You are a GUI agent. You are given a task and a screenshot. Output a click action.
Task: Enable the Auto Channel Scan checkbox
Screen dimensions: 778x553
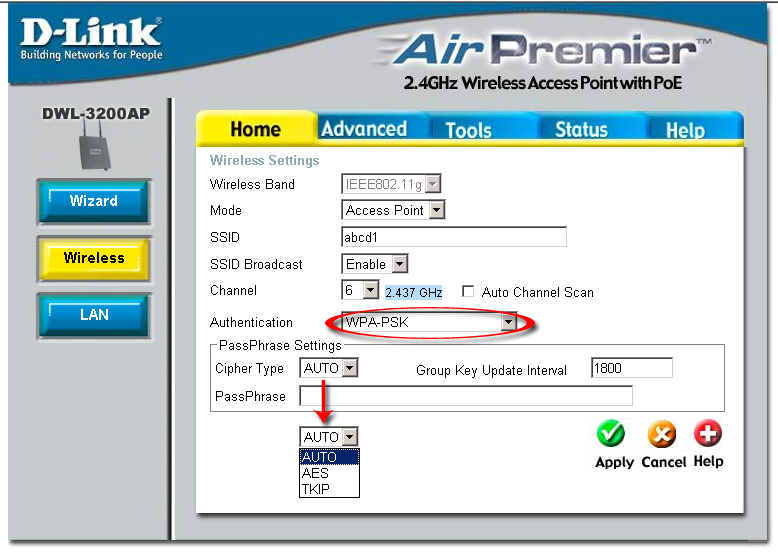point(467,291)
